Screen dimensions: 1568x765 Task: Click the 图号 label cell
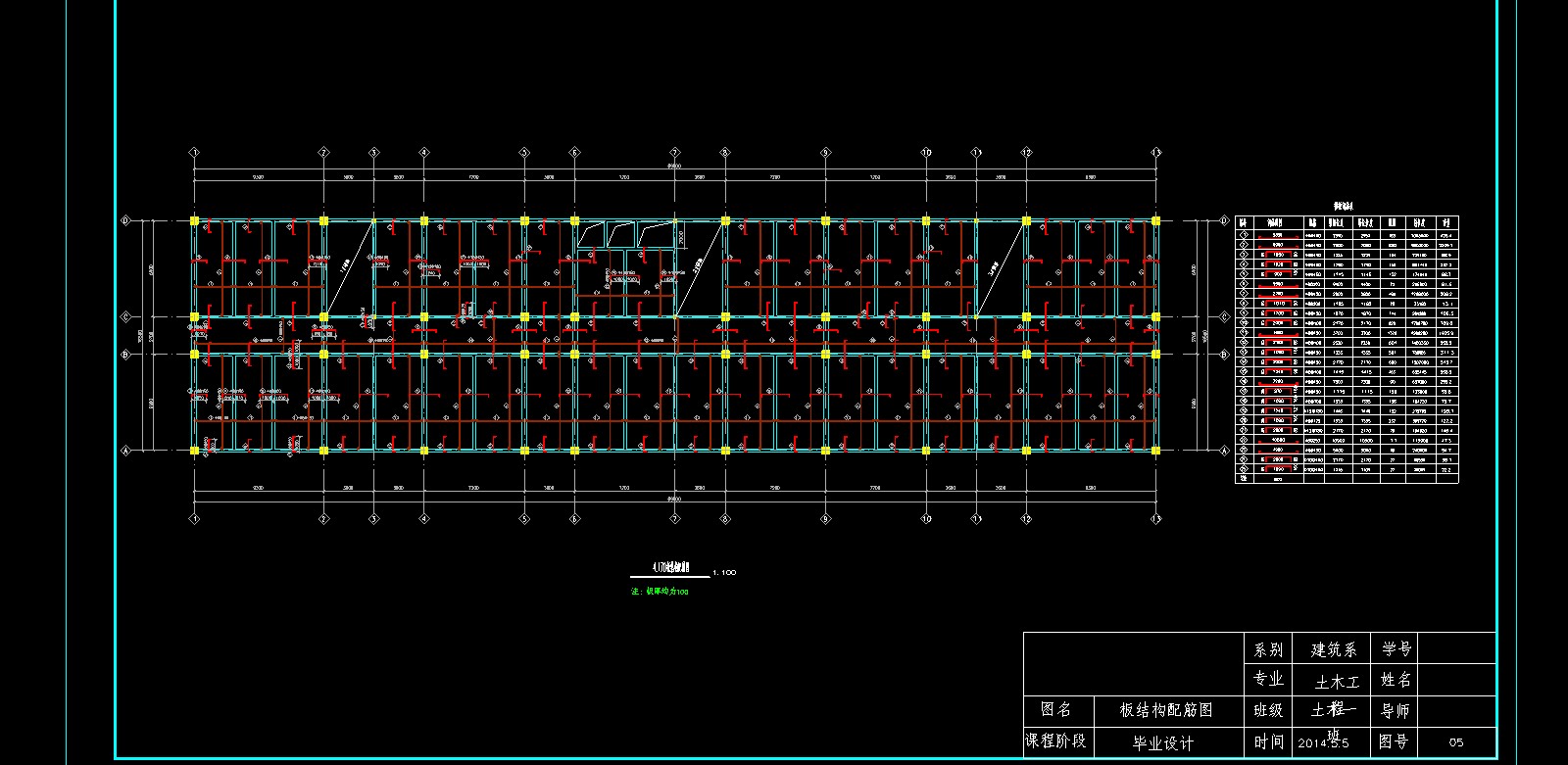pyautogui.click(x=1393, y=741)
